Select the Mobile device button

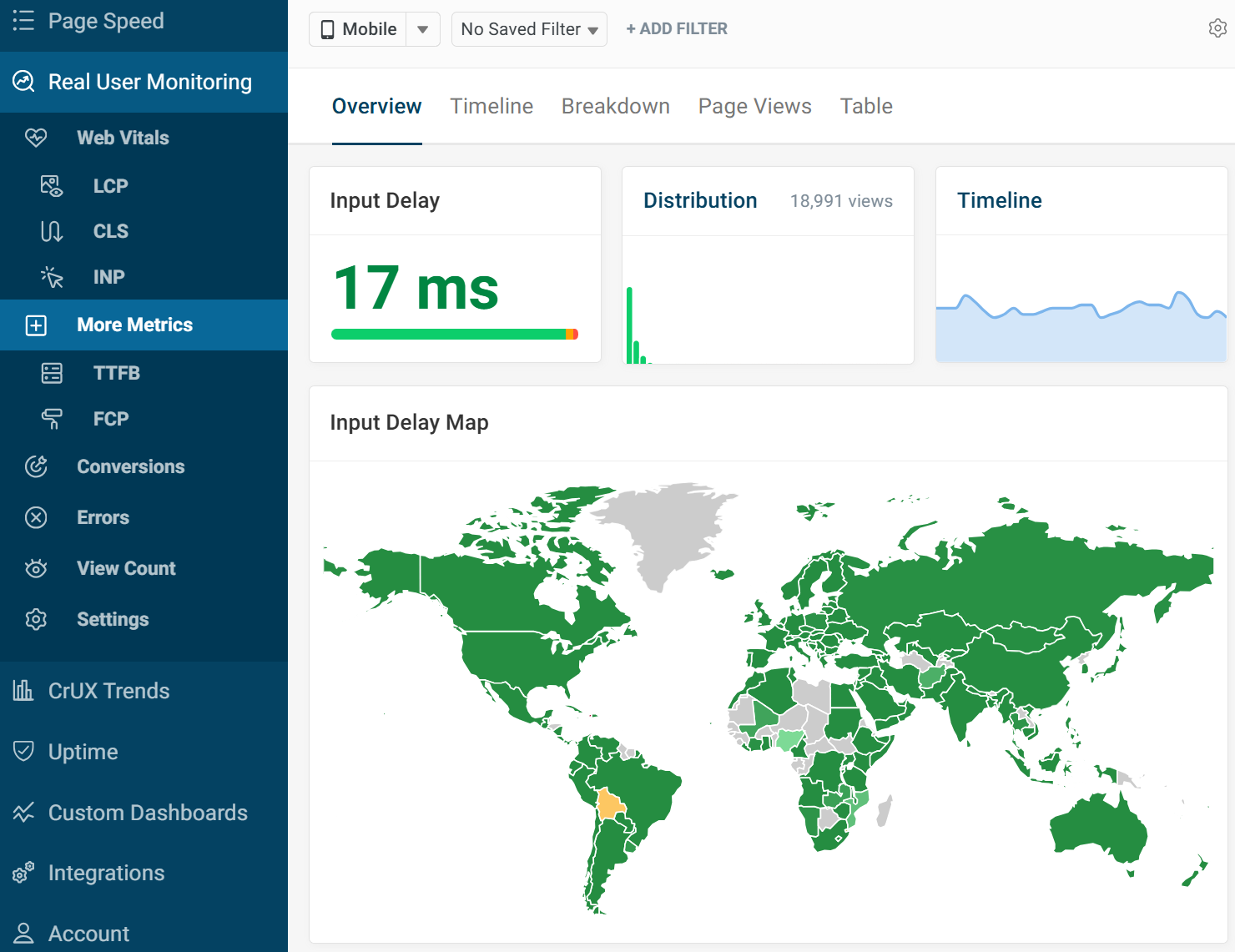click(358, 29)
